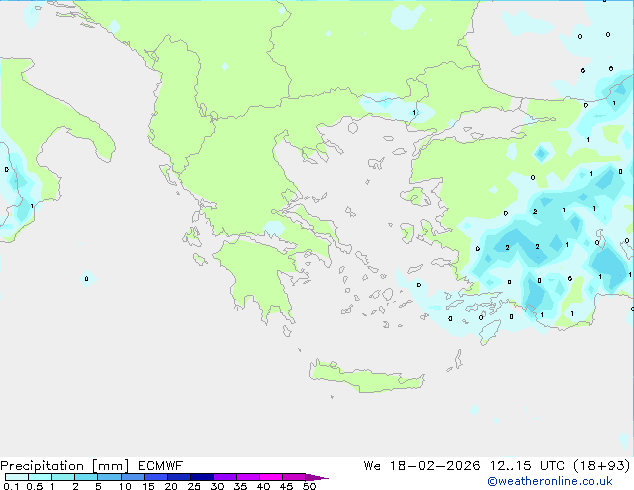Click the "25" legend scale label
The width and height of the screenshot is (634, 490).
(194, 486)
